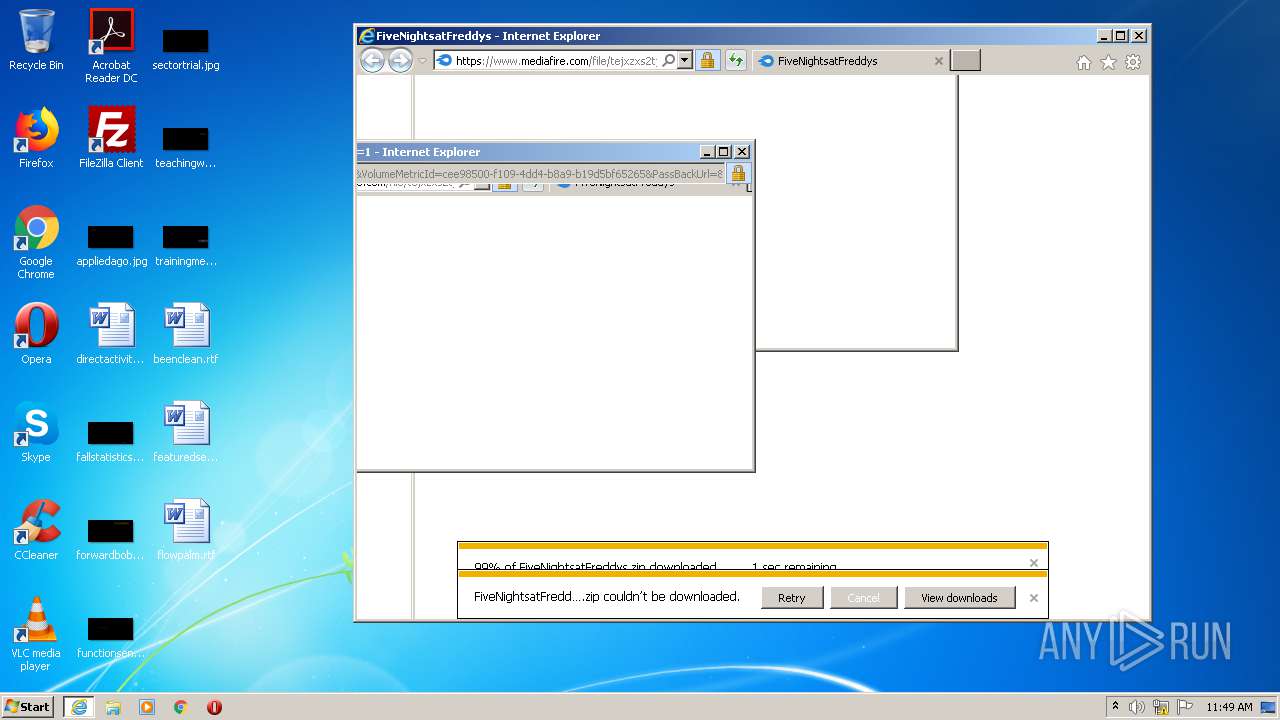Image resolution: width=1280 pixels, height=720 pixels.
Task: Open Windows Explorer from taskbar
Action: tap(113, 706)
